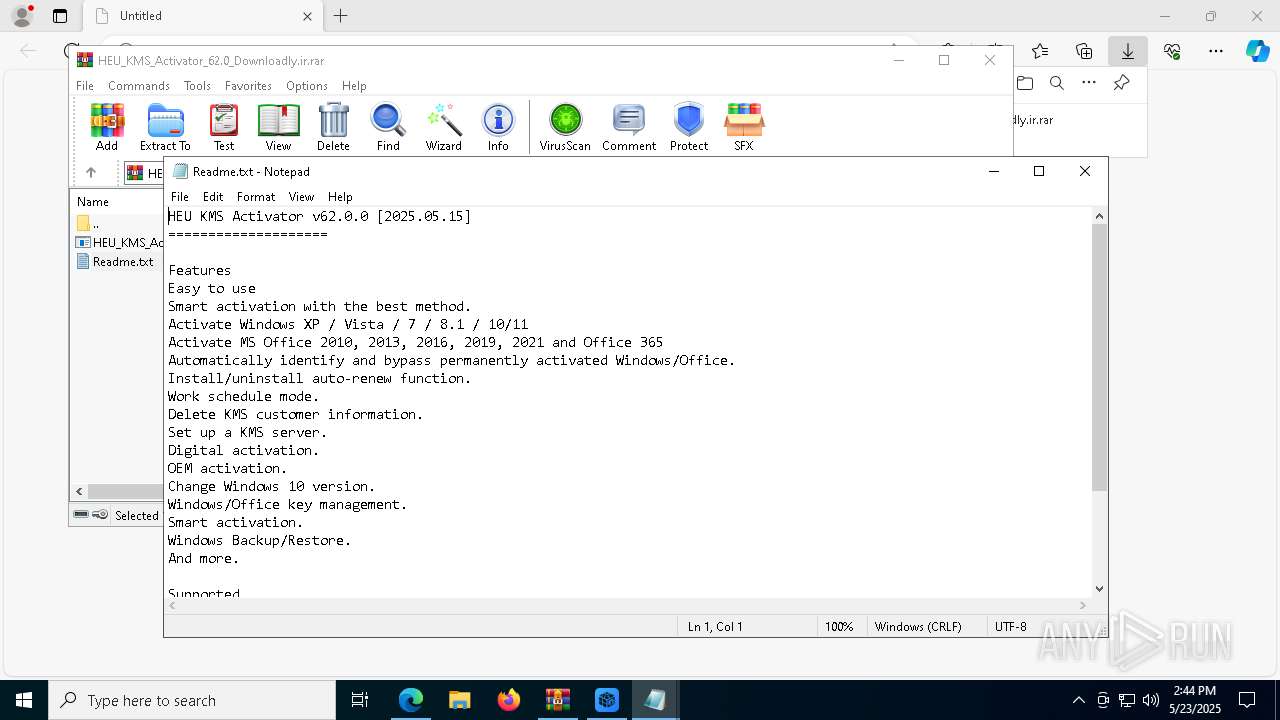Open the Find magnifier tool

pyautogui.click(x=388, y=126)
